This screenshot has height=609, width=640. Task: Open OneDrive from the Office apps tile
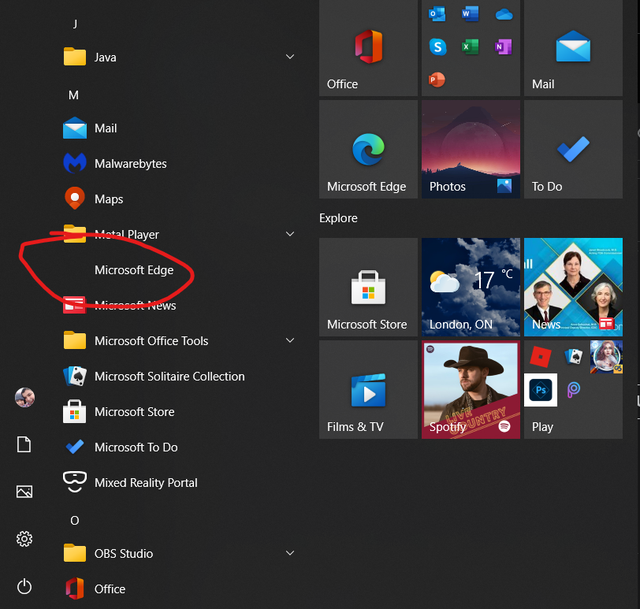(x=504, y=15)
